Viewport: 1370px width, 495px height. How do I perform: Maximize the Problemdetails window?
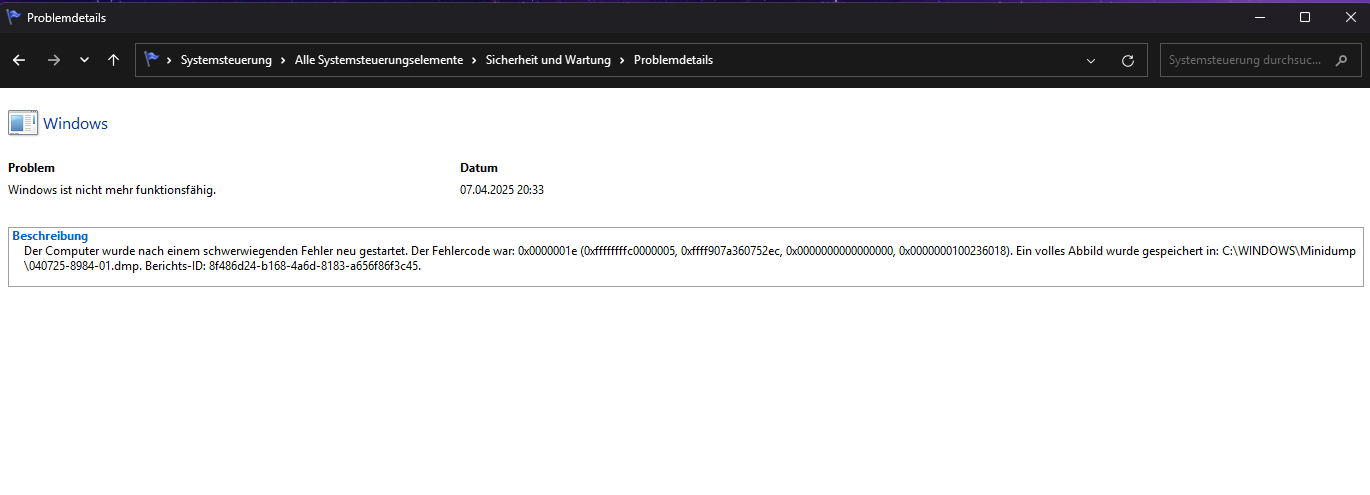click(1305, 17)
